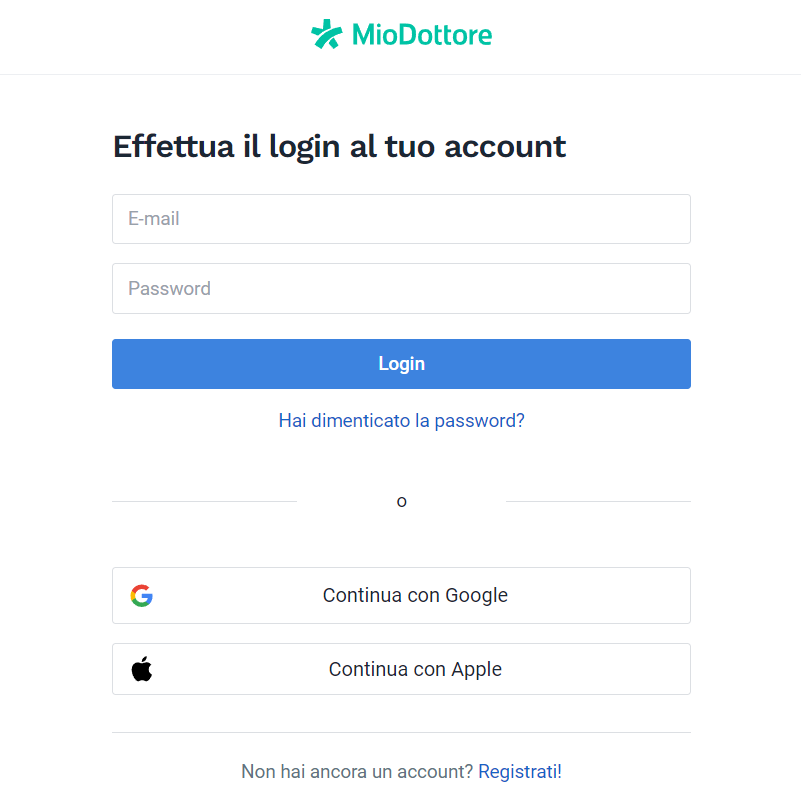Choose 'Continua con Apple' sign-in option
Screen dimensions: 801x806
coord(401,668)
